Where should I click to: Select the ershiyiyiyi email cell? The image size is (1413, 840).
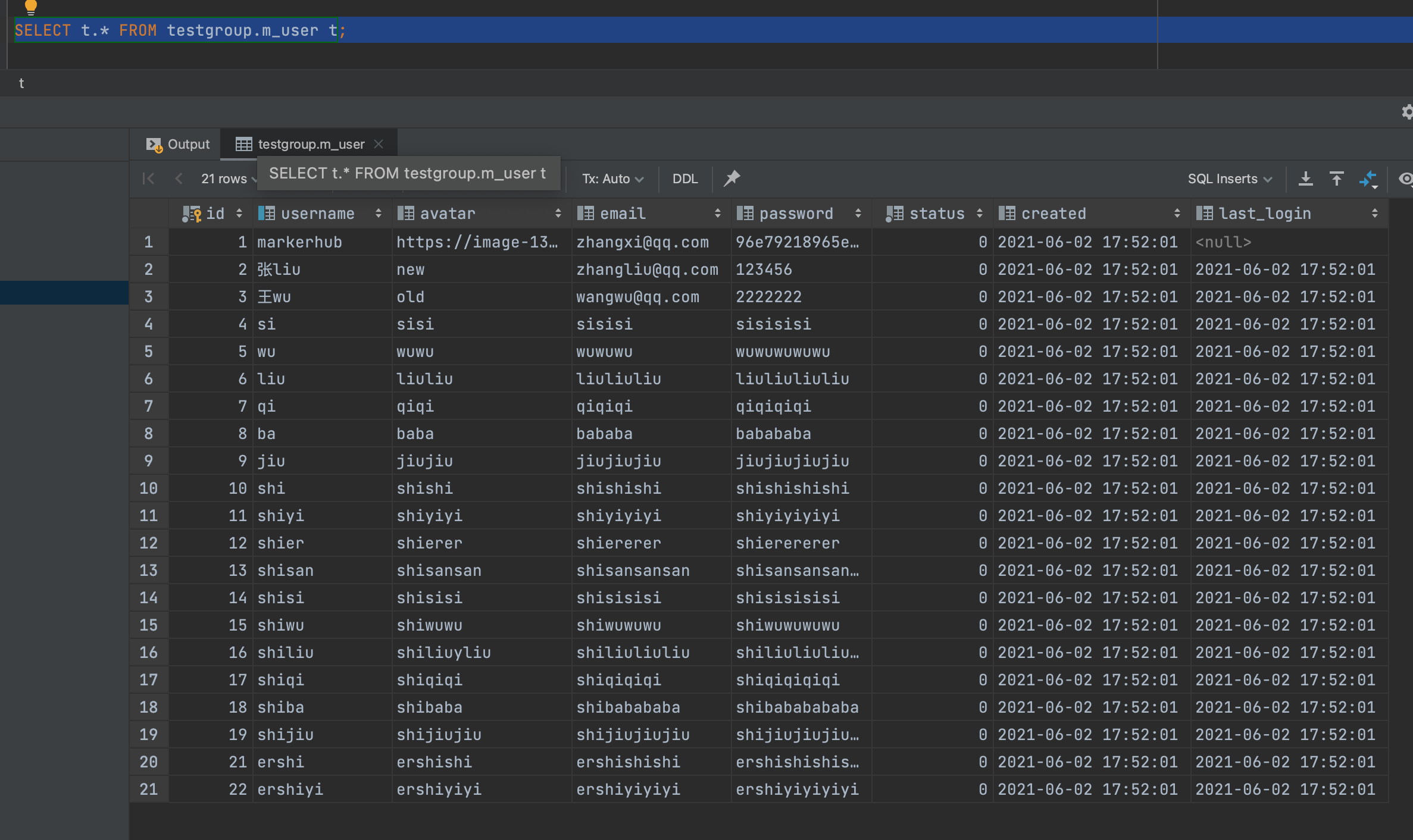click(x=651, y=789)
